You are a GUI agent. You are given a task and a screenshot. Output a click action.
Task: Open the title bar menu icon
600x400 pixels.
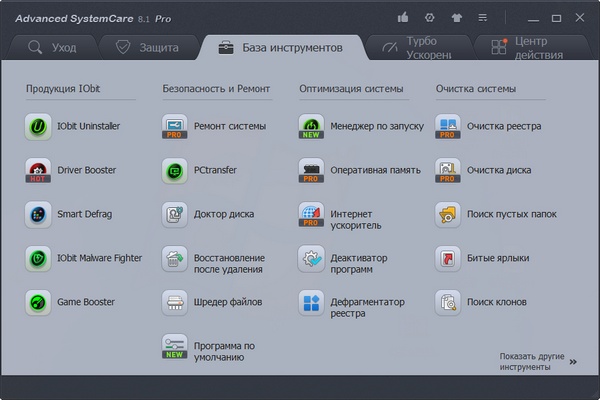tap(483, 17)
